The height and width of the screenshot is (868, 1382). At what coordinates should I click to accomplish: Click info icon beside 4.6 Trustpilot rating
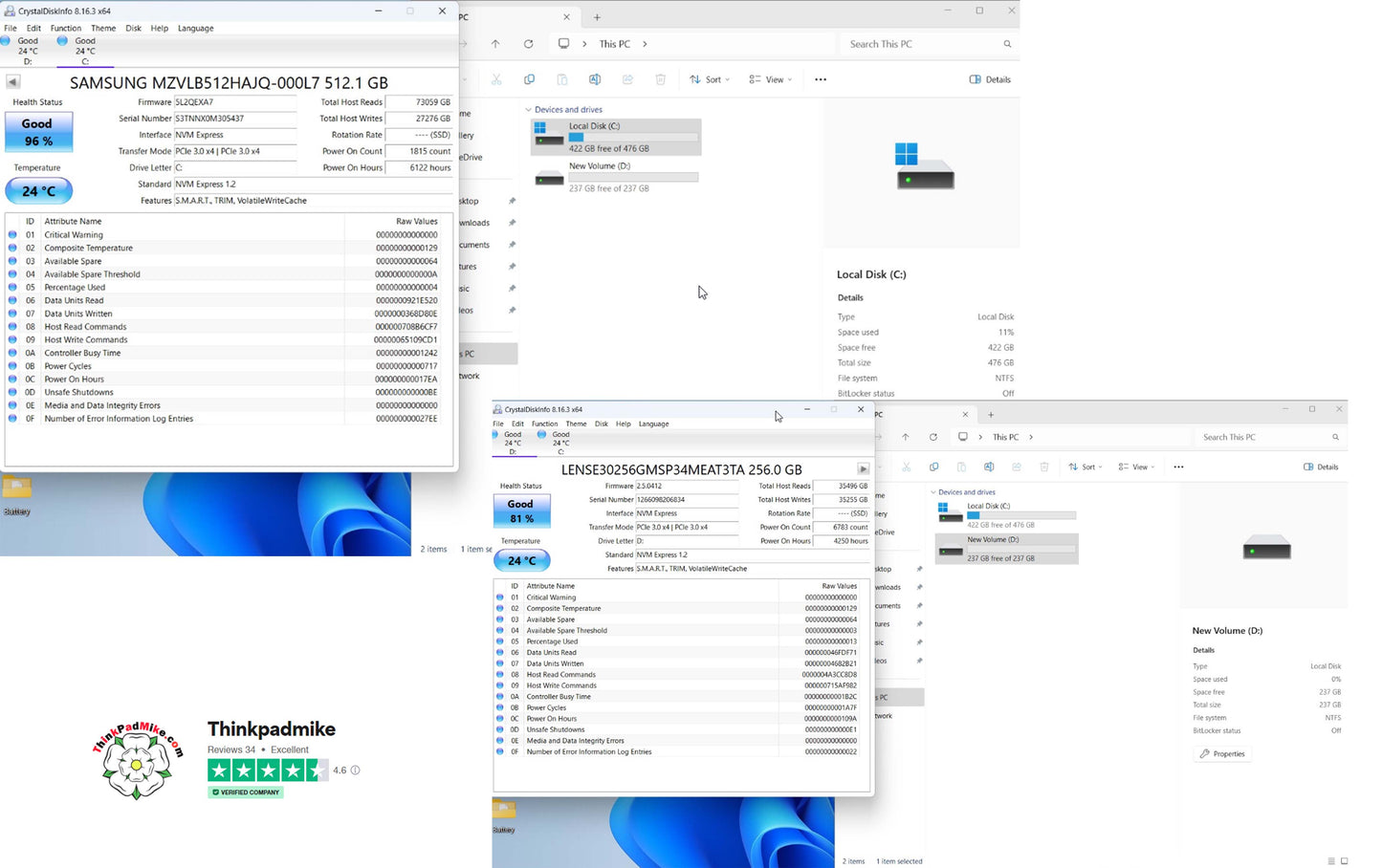coord(355,770)
